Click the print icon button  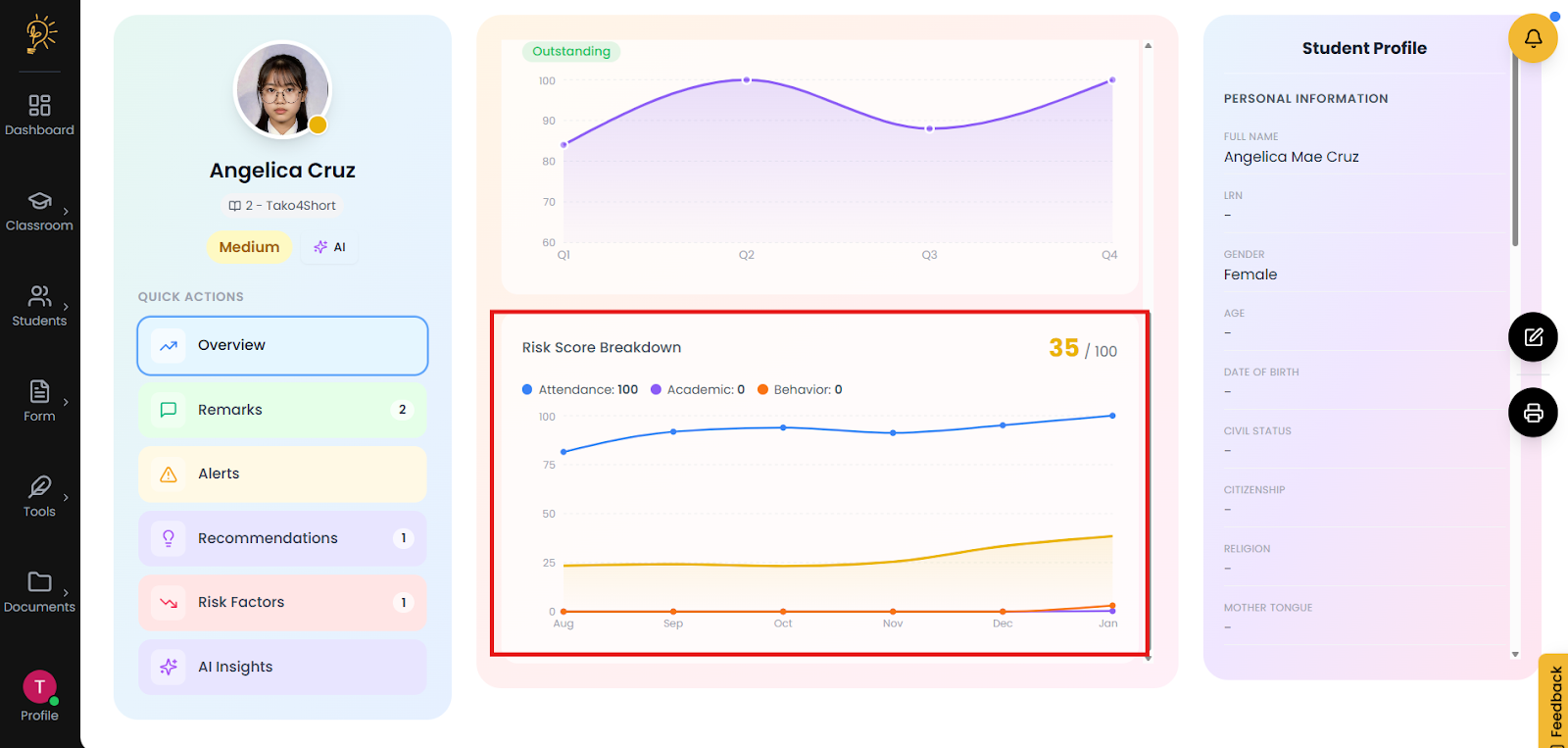1533,413
